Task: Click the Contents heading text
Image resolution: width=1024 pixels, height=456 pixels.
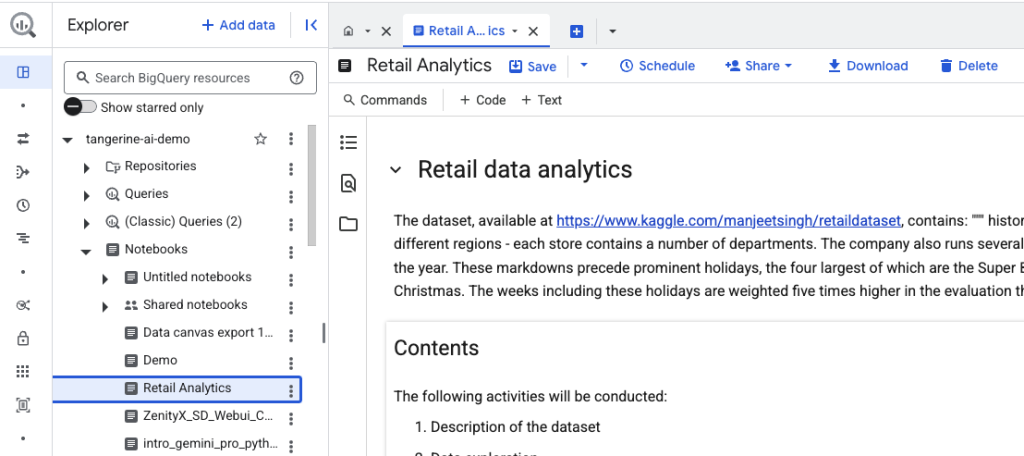Action: pos(436,348)
